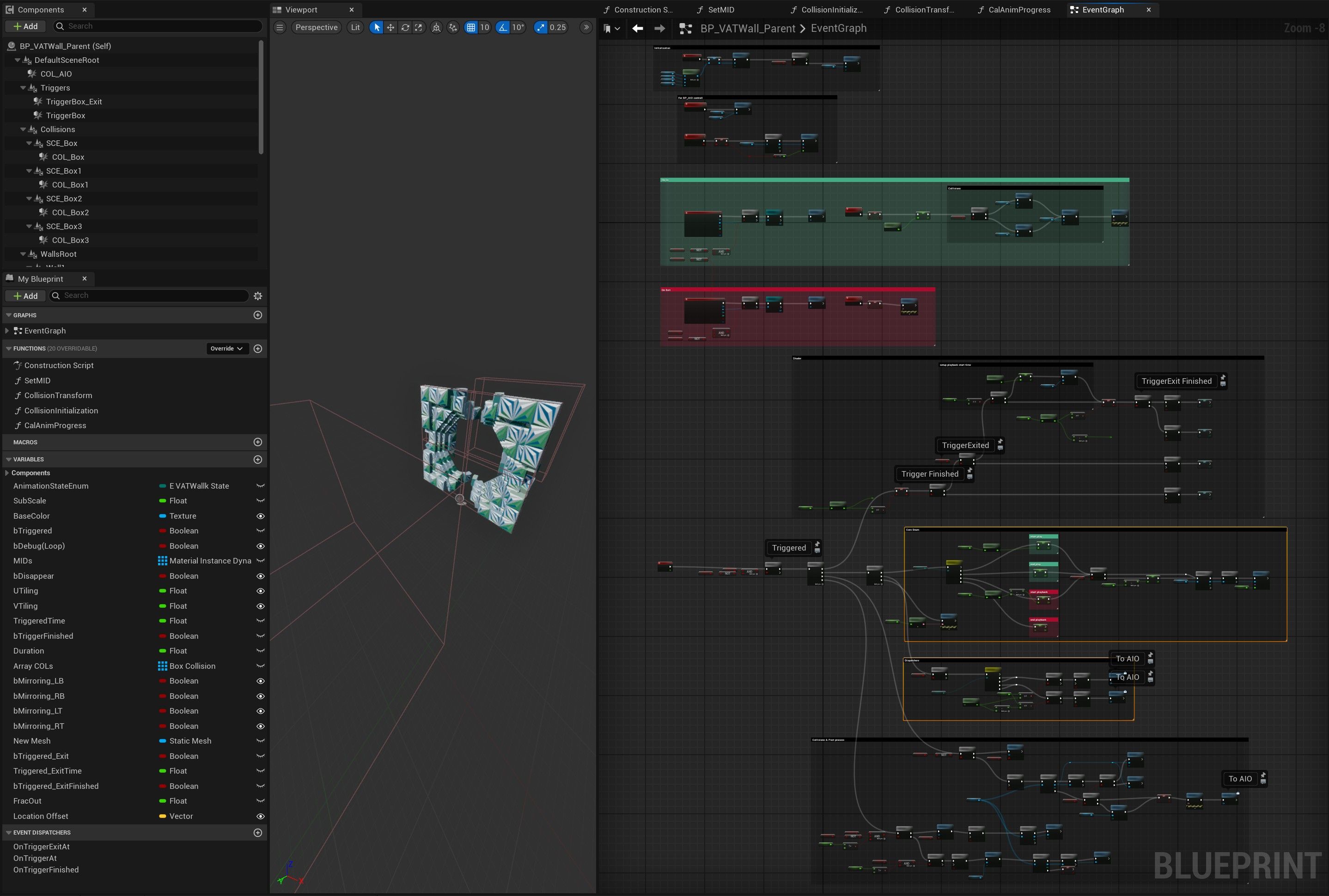Collapse the GRAPHS section
The height and width of the screenshot is (896, 1329).
click(x=9, y=315)
